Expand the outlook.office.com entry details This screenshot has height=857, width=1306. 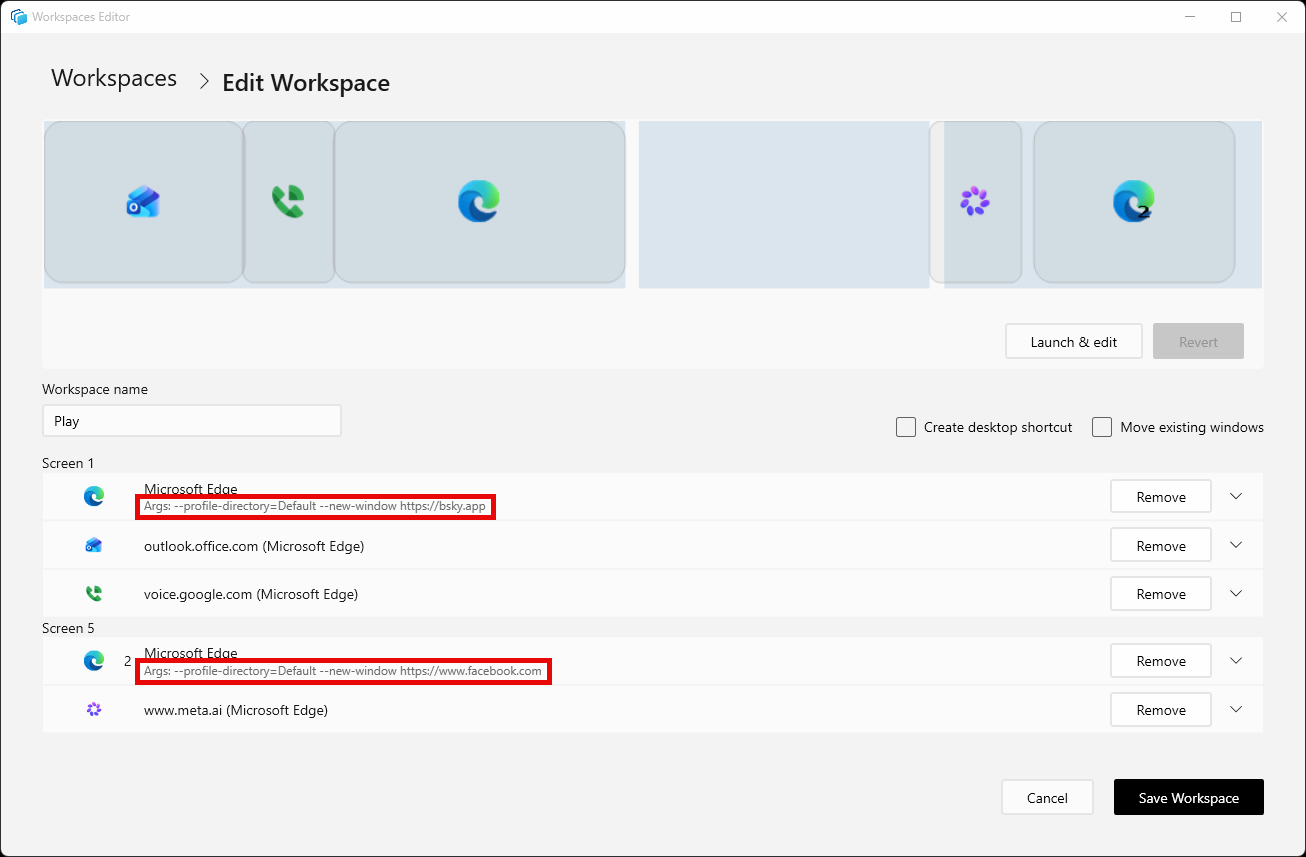[1236, 545]
